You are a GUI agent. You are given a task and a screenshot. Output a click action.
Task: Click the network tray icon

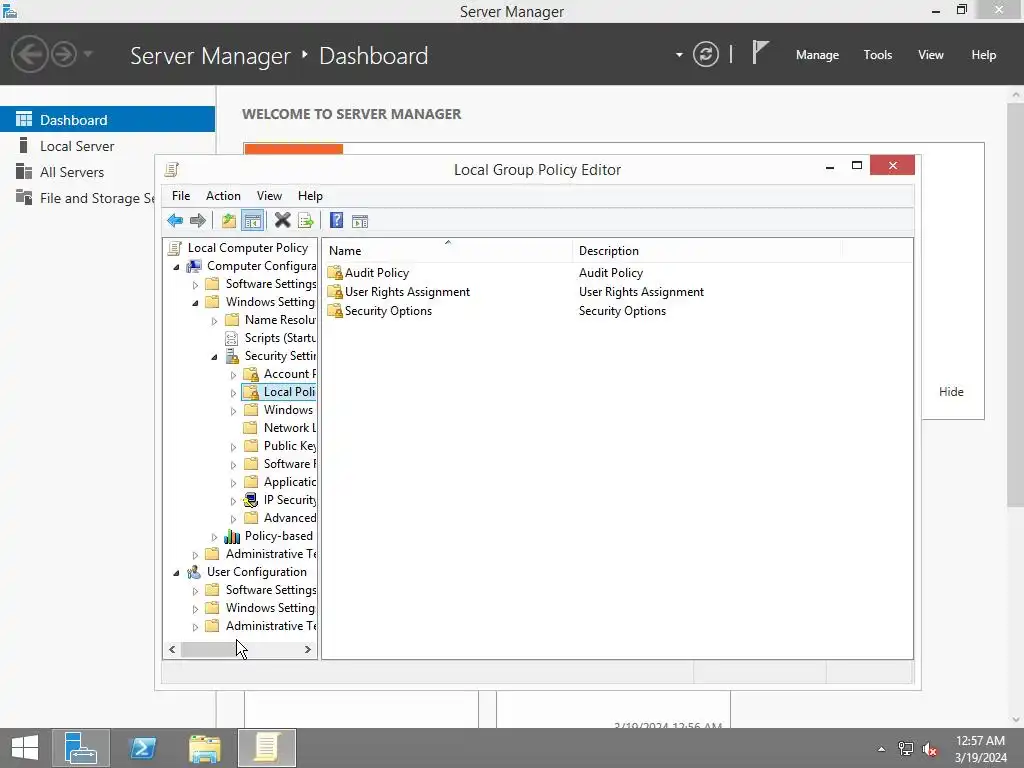point(906,749)
